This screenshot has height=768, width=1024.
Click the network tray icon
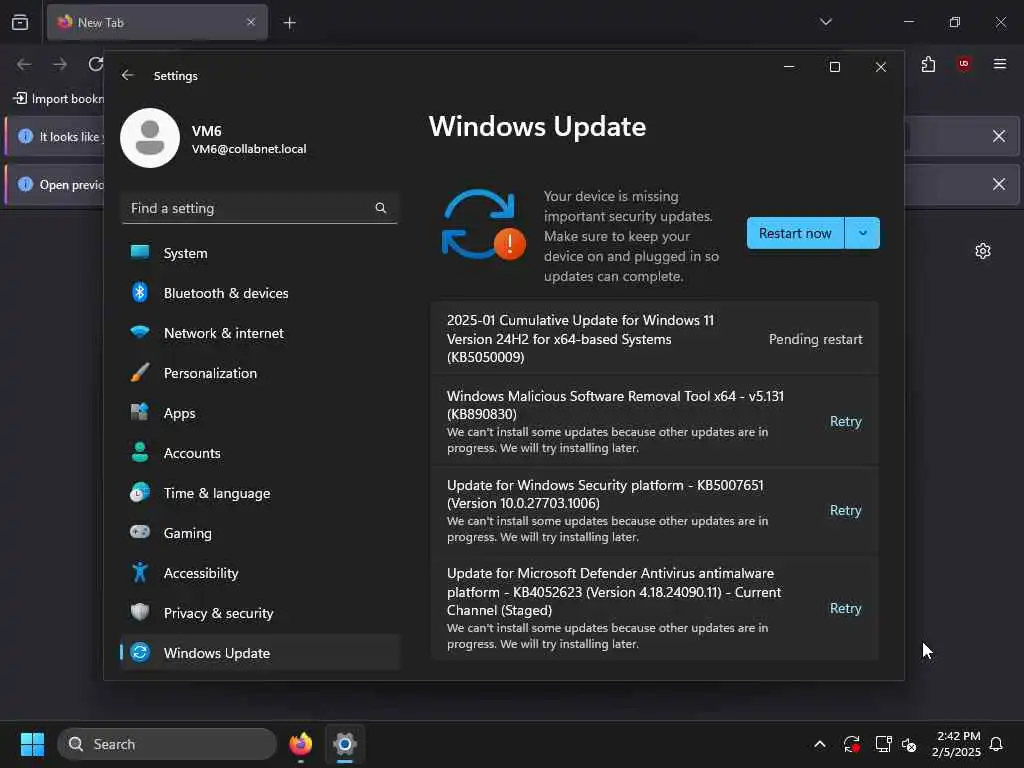coord(884,744)
